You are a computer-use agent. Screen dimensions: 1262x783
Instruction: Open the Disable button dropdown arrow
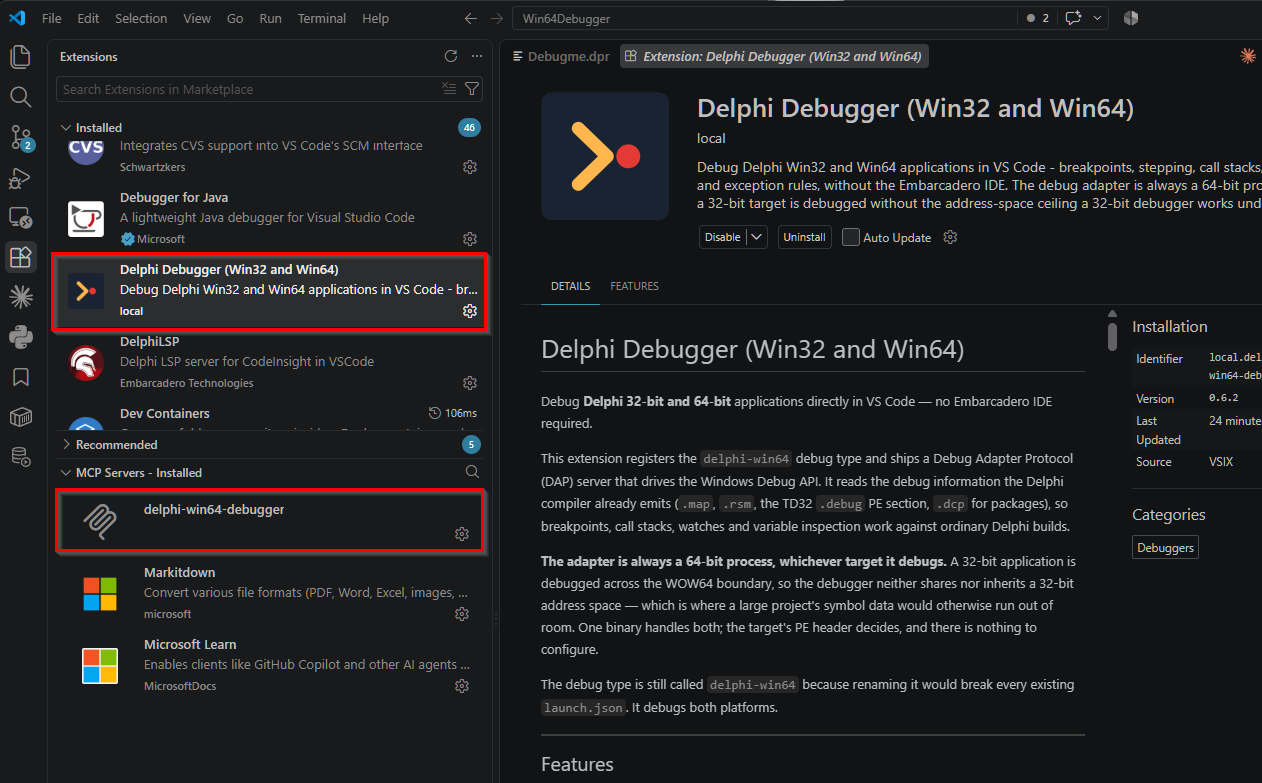pos(757,237)
